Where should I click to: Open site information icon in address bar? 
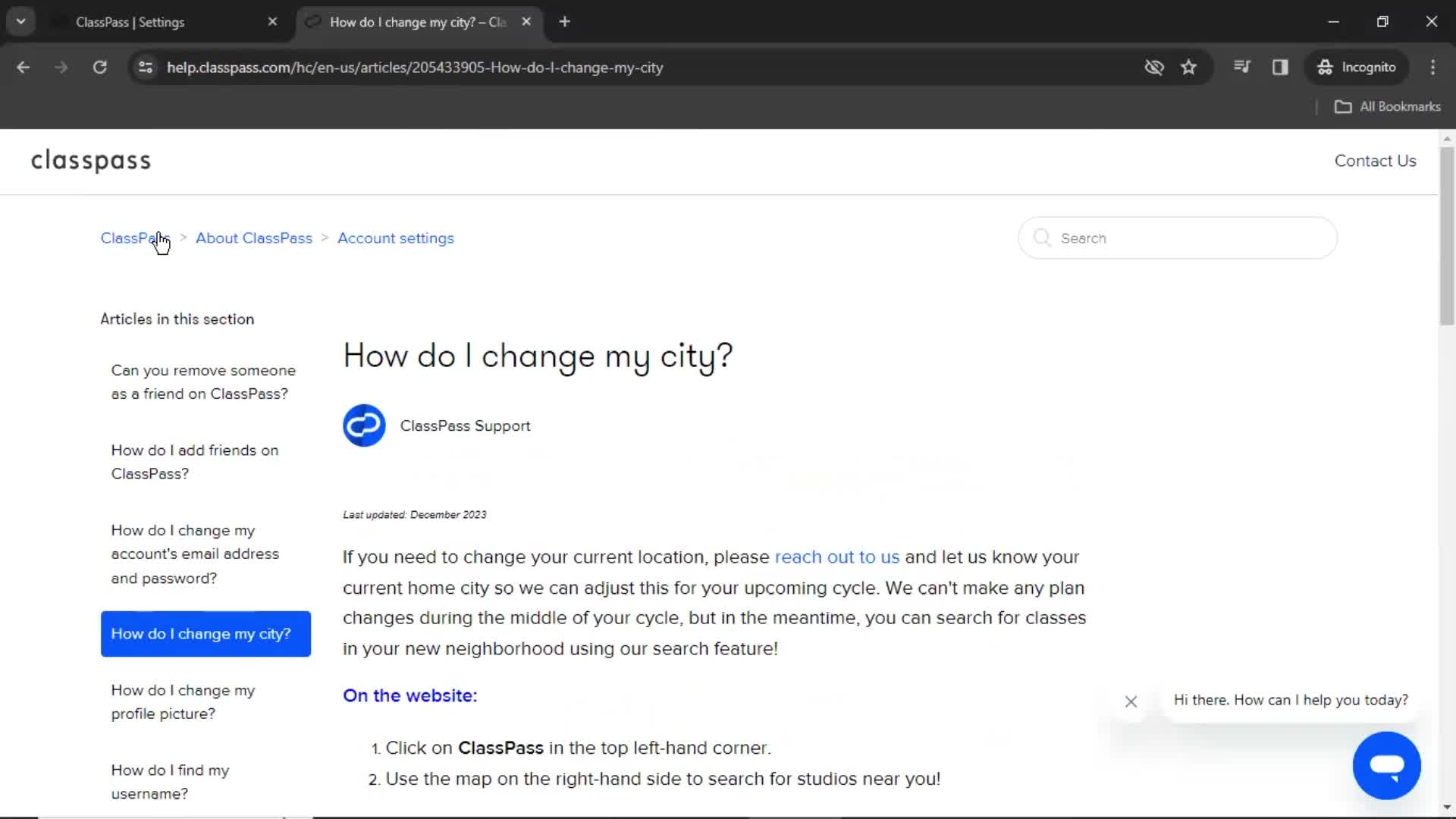pos(146,67)
